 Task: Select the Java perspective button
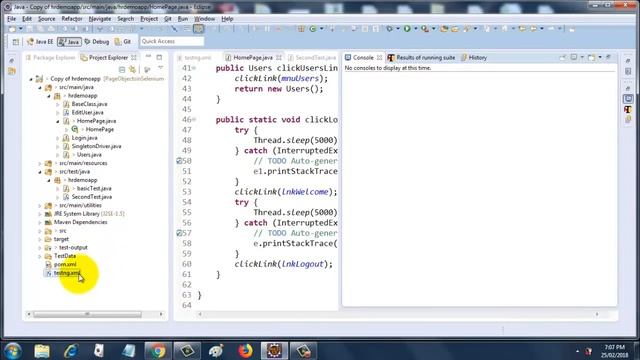(69, 42)
